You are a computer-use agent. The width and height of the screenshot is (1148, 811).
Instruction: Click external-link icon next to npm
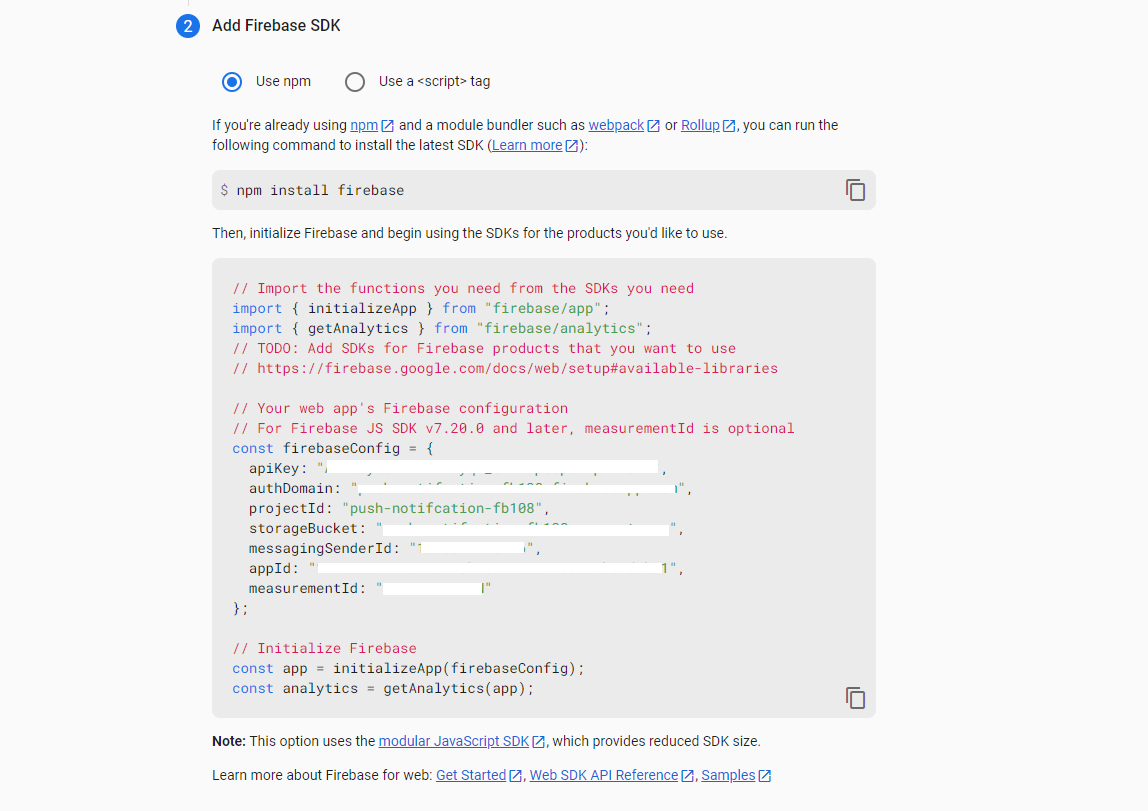coord(388,126)
